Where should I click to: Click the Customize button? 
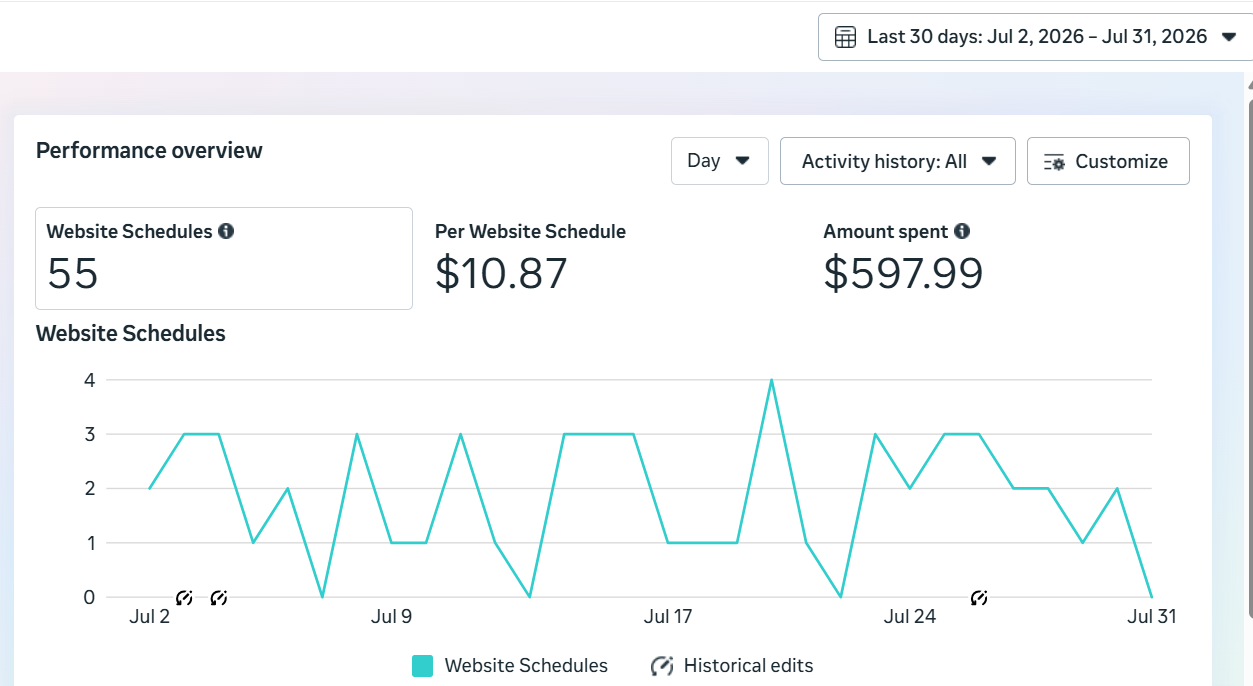coord(1108,161)
